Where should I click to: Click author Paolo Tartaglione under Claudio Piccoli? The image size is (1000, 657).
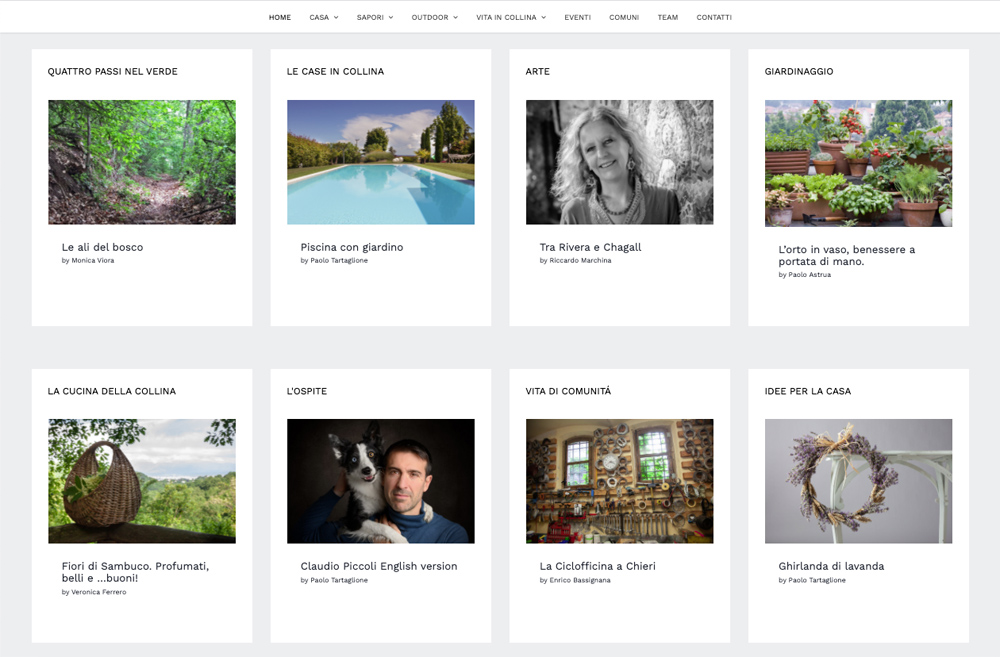tap(339, 580)
